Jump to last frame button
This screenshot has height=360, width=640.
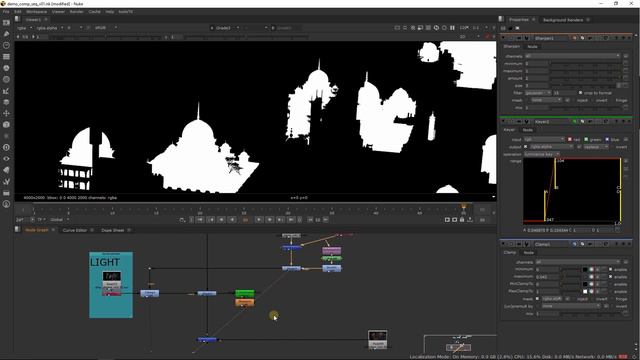[291, 220]
